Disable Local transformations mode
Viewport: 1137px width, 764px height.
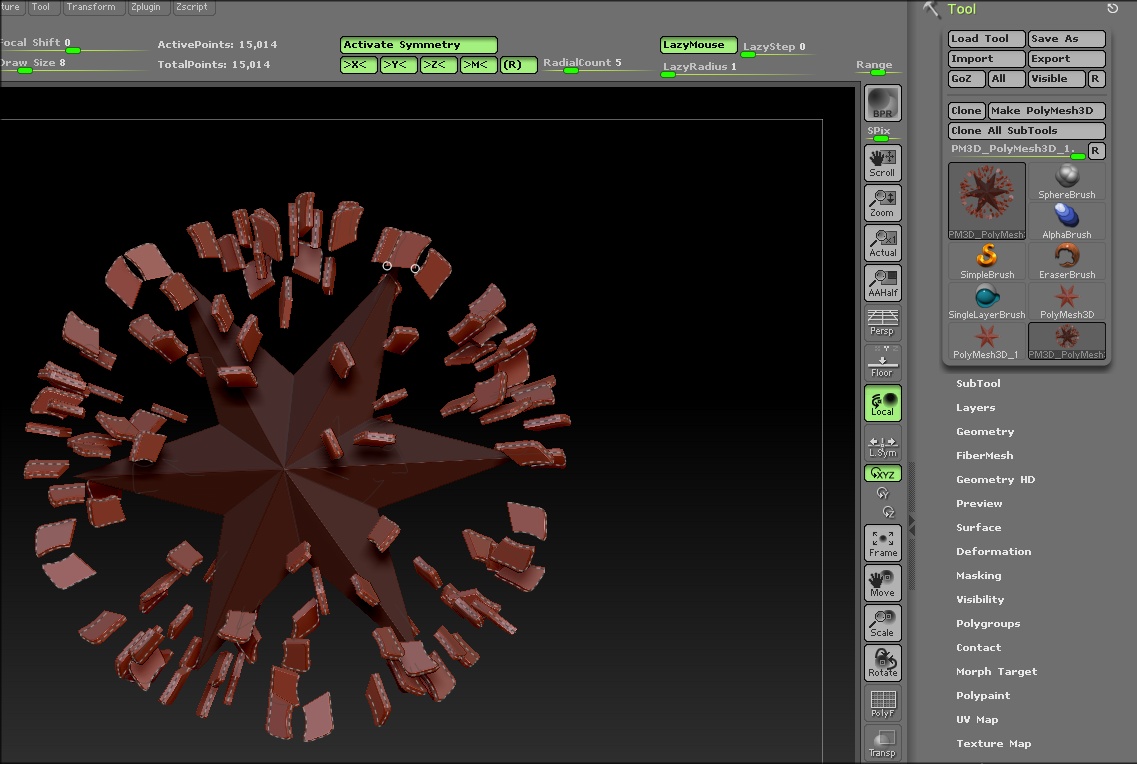click(882, 403)
